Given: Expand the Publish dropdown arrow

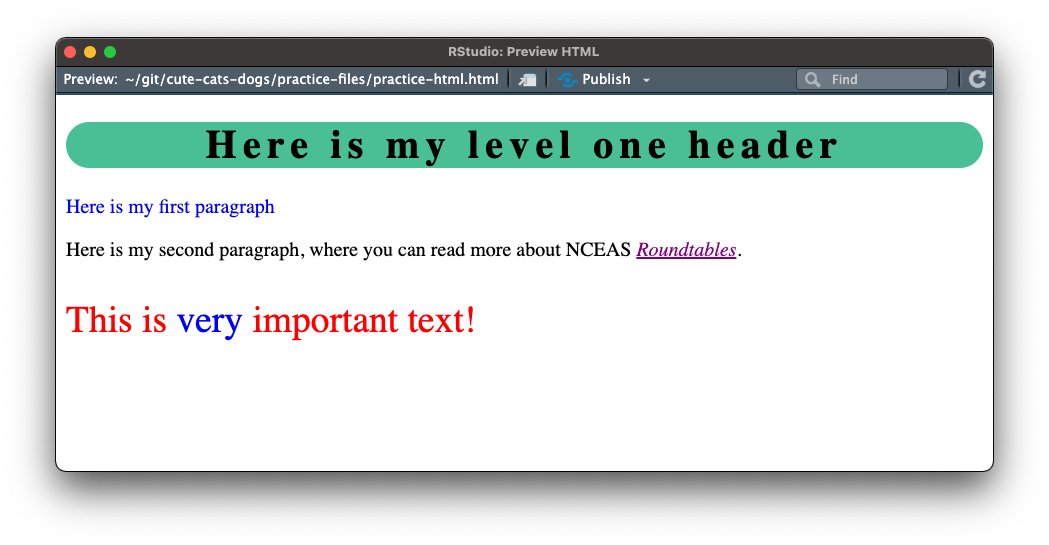Looking at the screenshot, I should pyautogui.click(x=646, y=80).
